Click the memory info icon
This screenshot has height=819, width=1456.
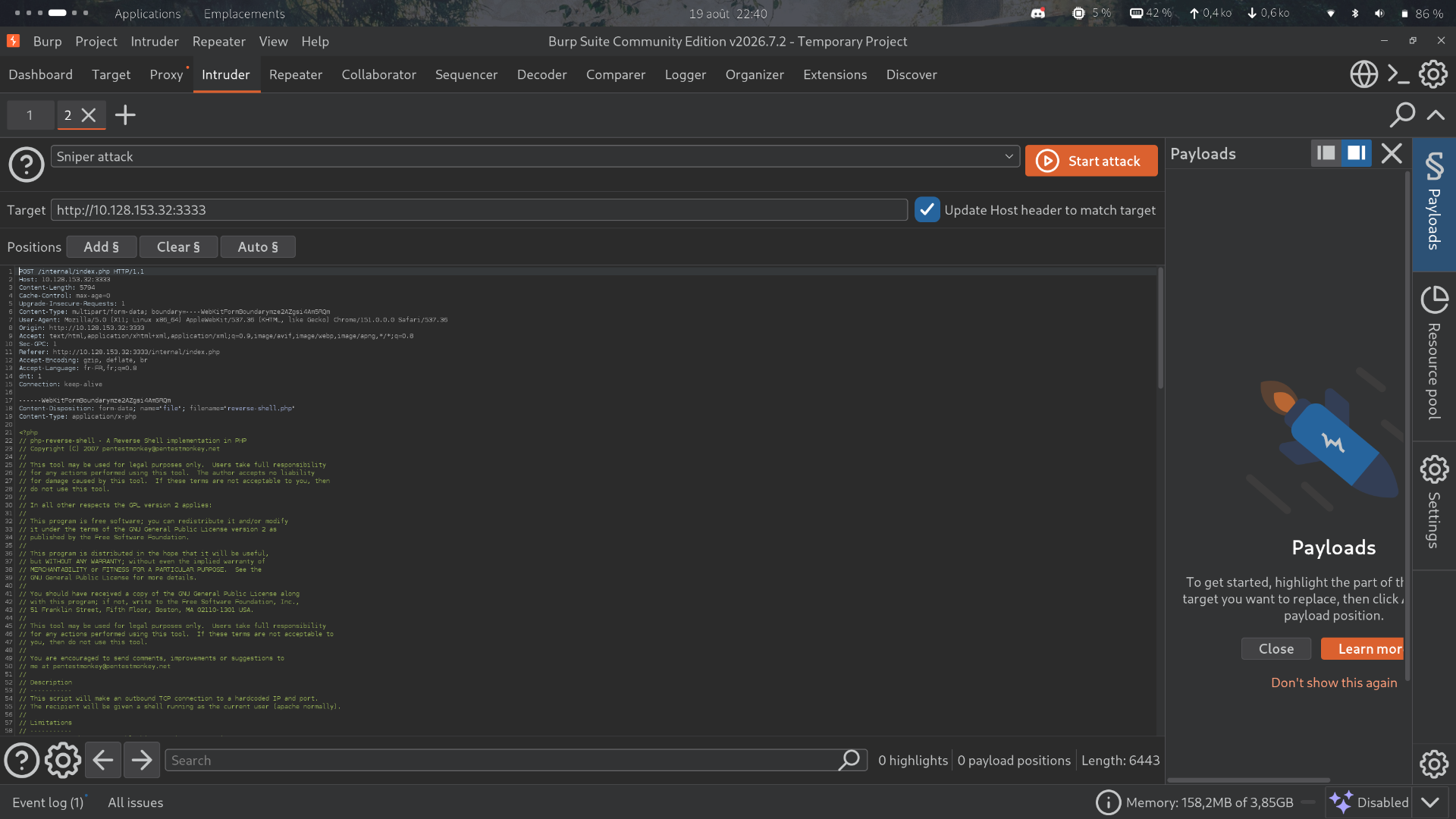1108,802
